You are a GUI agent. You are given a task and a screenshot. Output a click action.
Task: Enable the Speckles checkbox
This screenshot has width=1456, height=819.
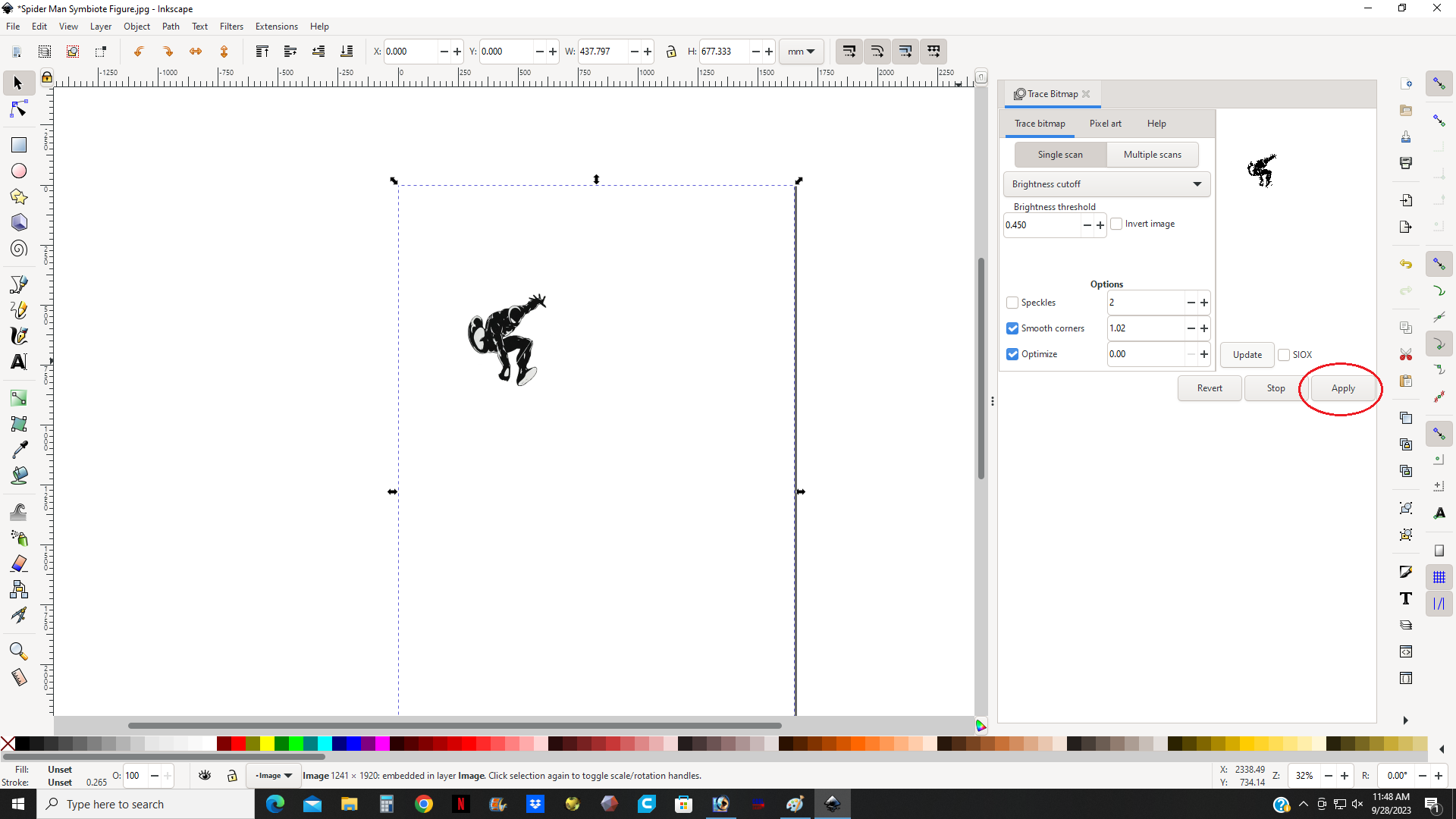point(1012,303)
